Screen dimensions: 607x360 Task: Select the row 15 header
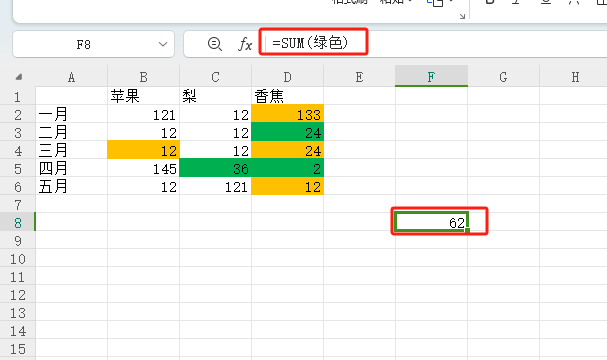point(18,349)
